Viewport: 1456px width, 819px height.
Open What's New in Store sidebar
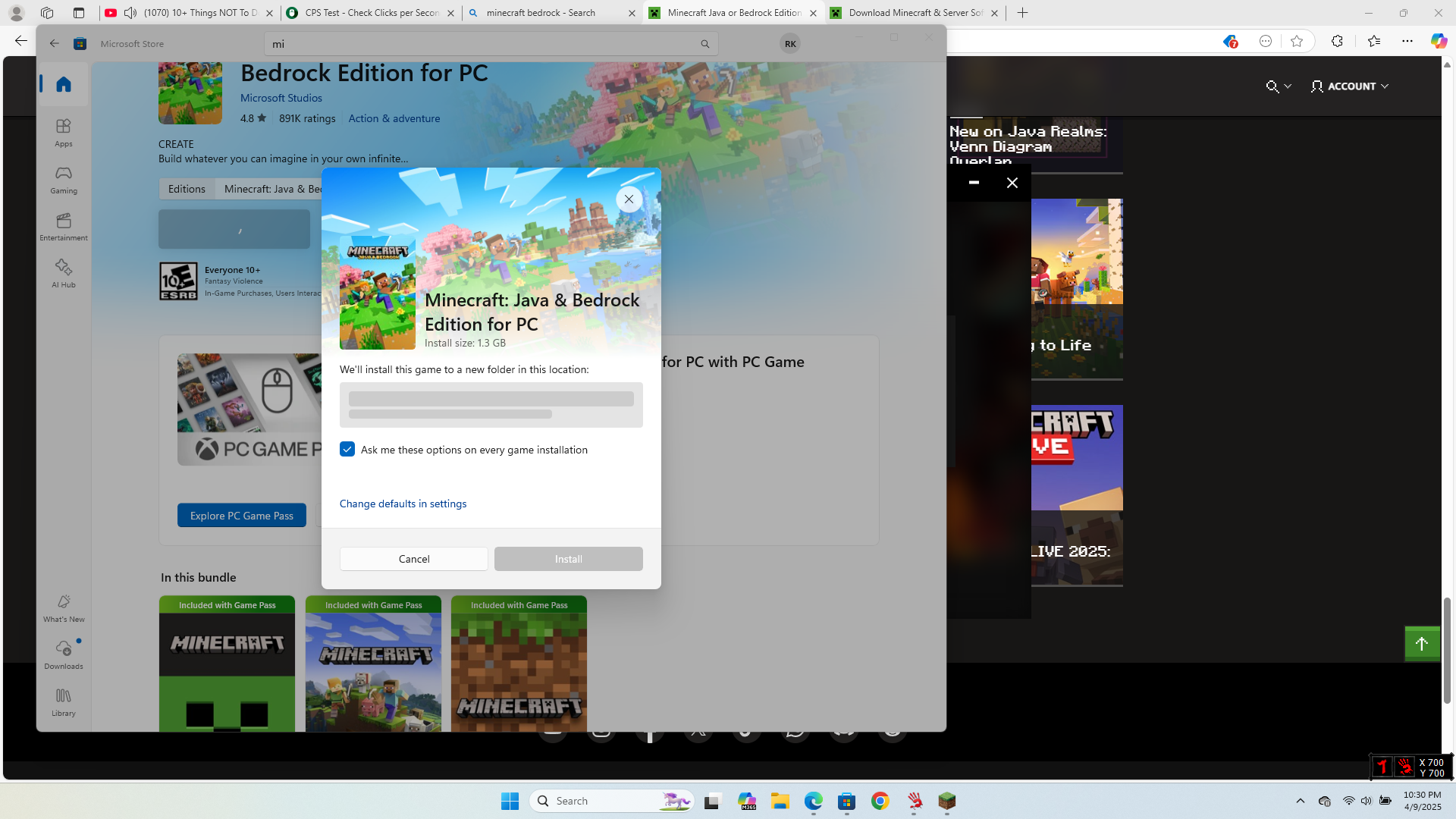click(x=64, y=607)
